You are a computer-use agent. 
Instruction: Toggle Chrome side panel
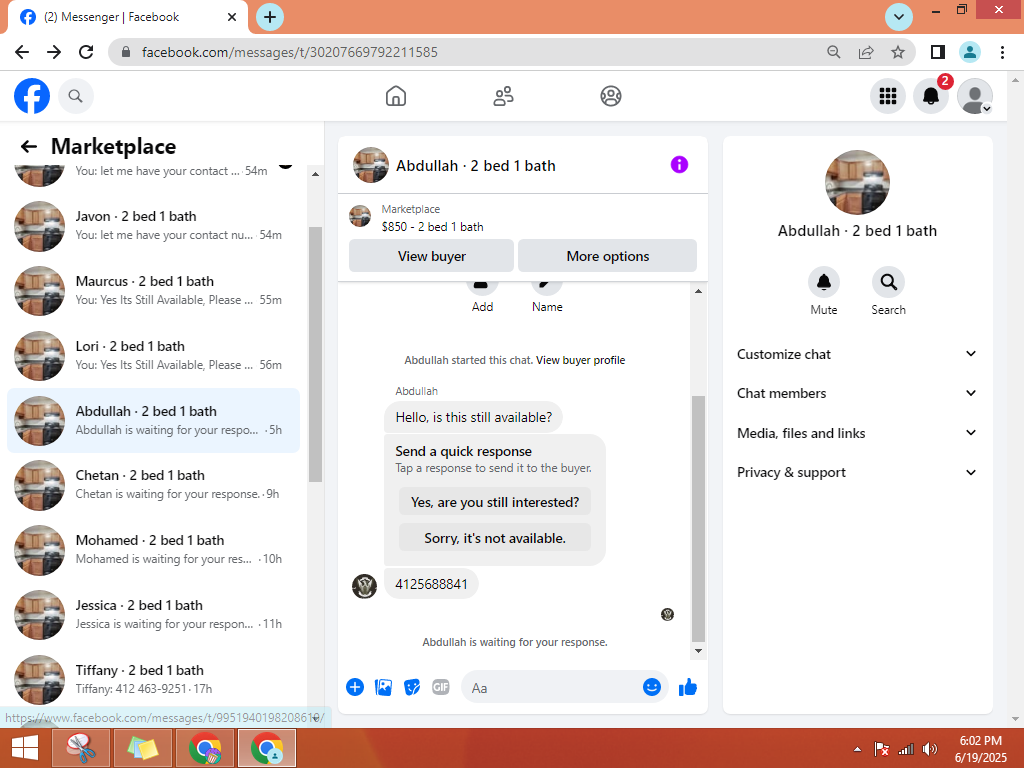[938, 52]
